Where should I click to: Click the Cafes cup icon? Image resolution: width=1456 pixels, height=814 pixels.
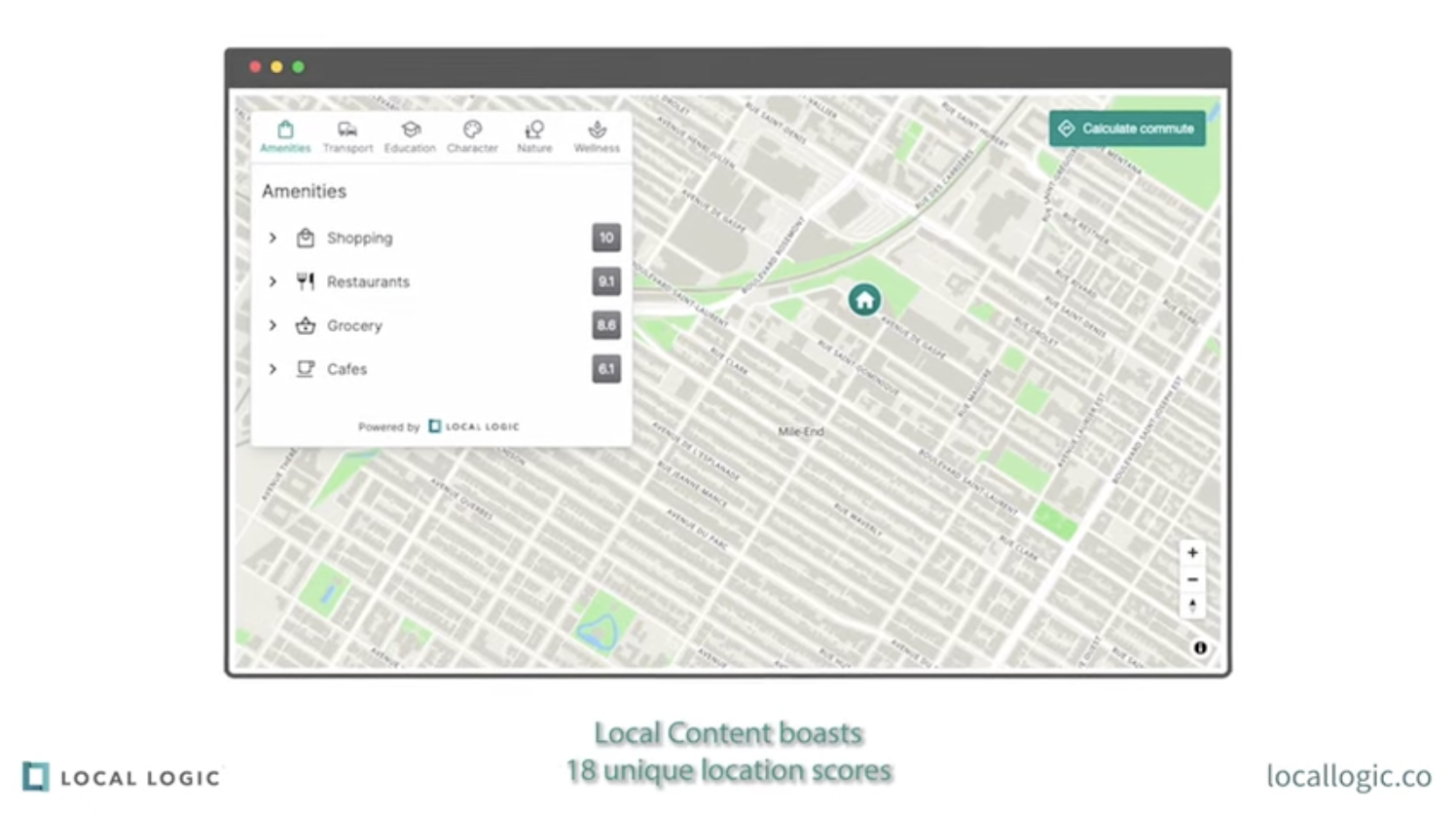(306, 369)
